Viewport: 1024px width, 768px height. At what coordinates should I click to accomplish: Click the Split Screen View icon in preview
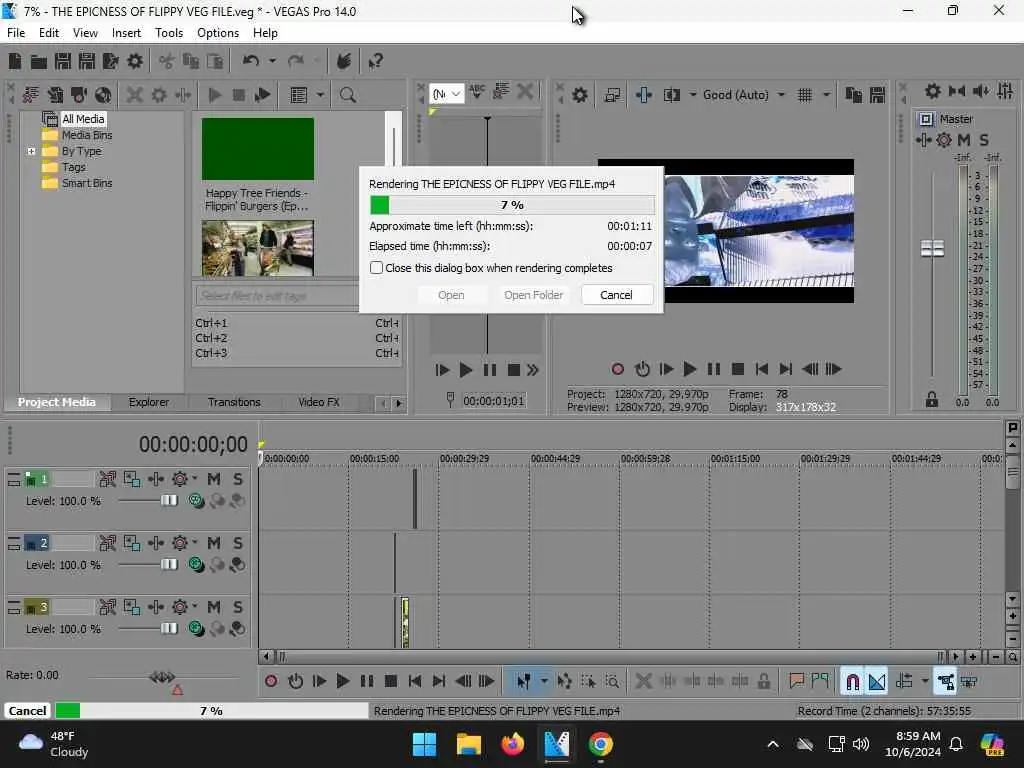(x=671, y=95)
